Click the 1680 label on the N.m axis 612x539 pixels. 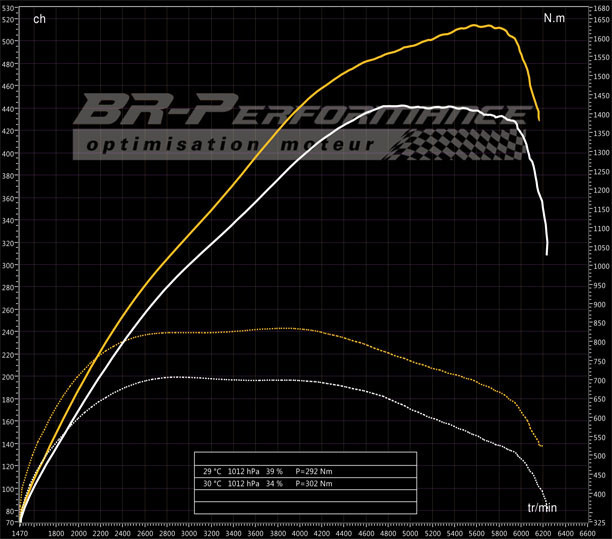pos(599,8)
